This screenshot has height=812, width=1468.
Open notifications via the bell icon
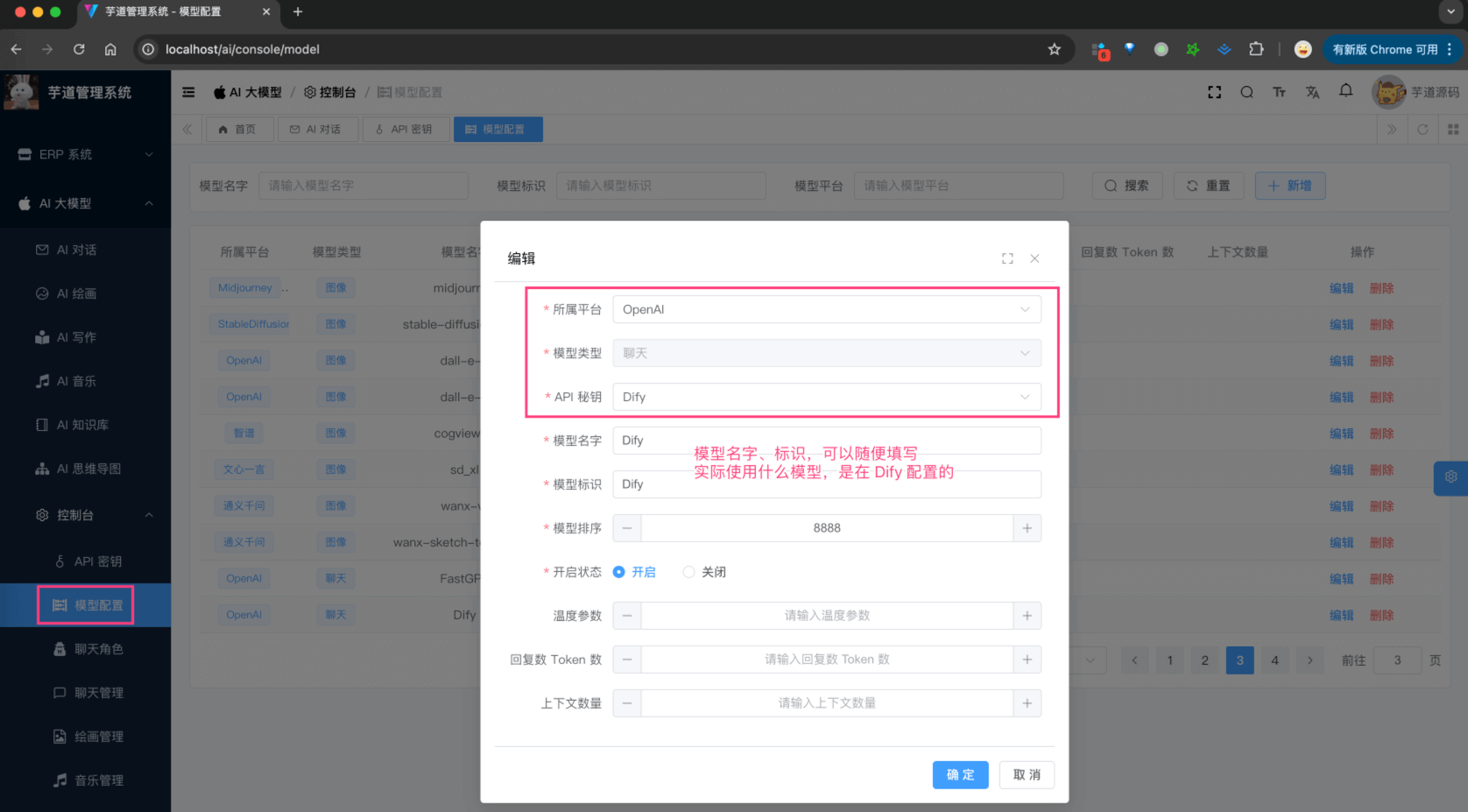[1345, 92]
